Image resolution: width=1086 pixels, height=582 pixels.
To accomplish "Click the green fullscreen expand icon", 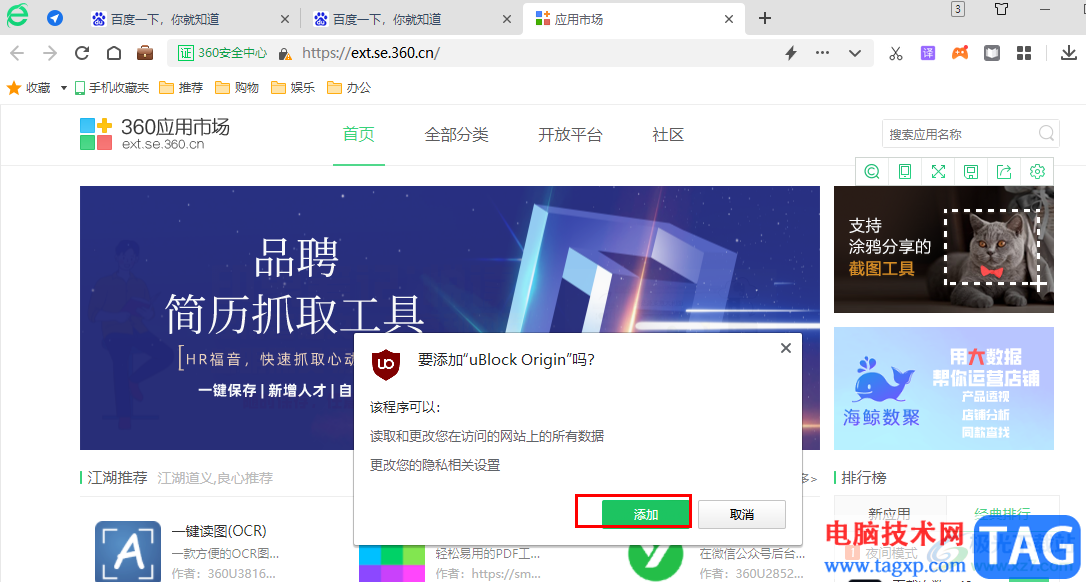I will pos(938,171).
